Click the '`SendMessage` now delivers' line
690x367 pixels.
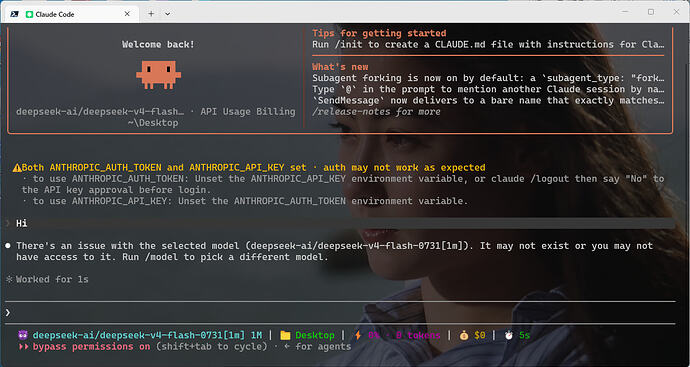[x=488, y=100]
